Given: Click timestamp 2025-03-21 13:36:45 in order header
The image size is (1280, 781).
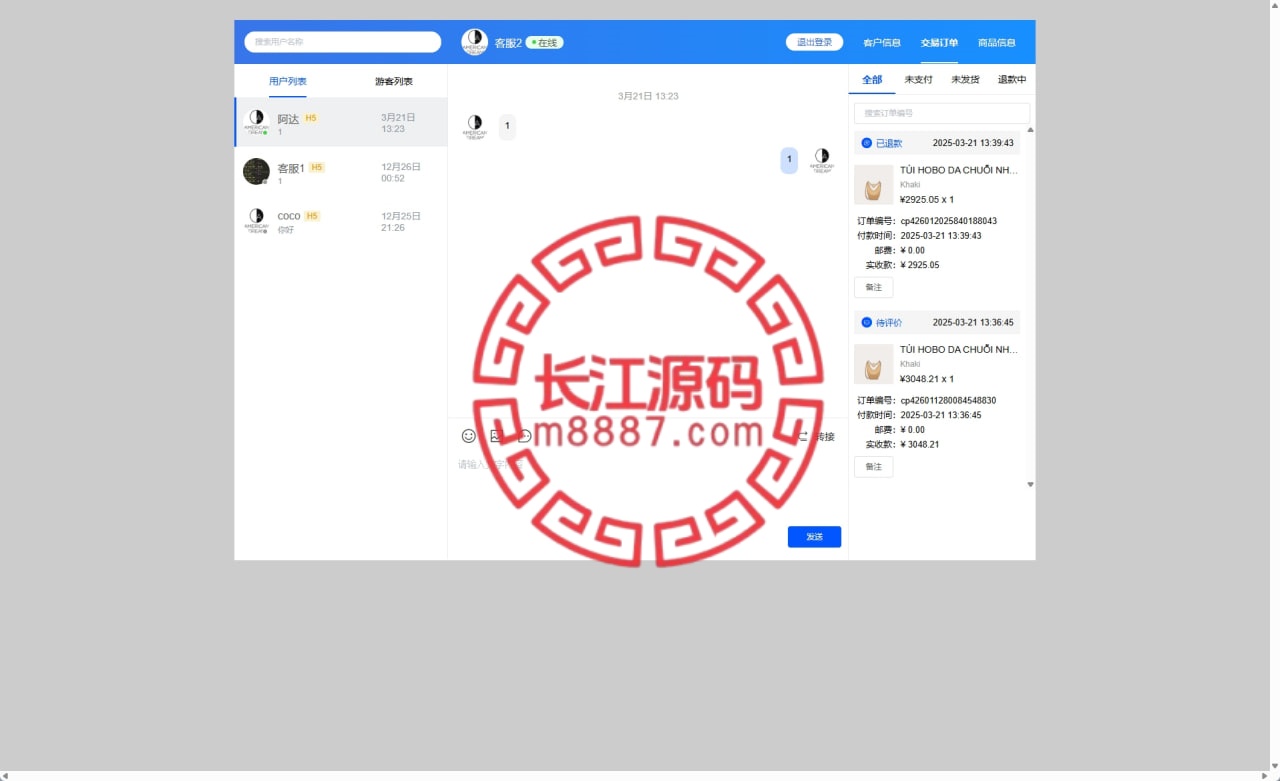Looking at the screenshot, I should (x=973, y=322).
